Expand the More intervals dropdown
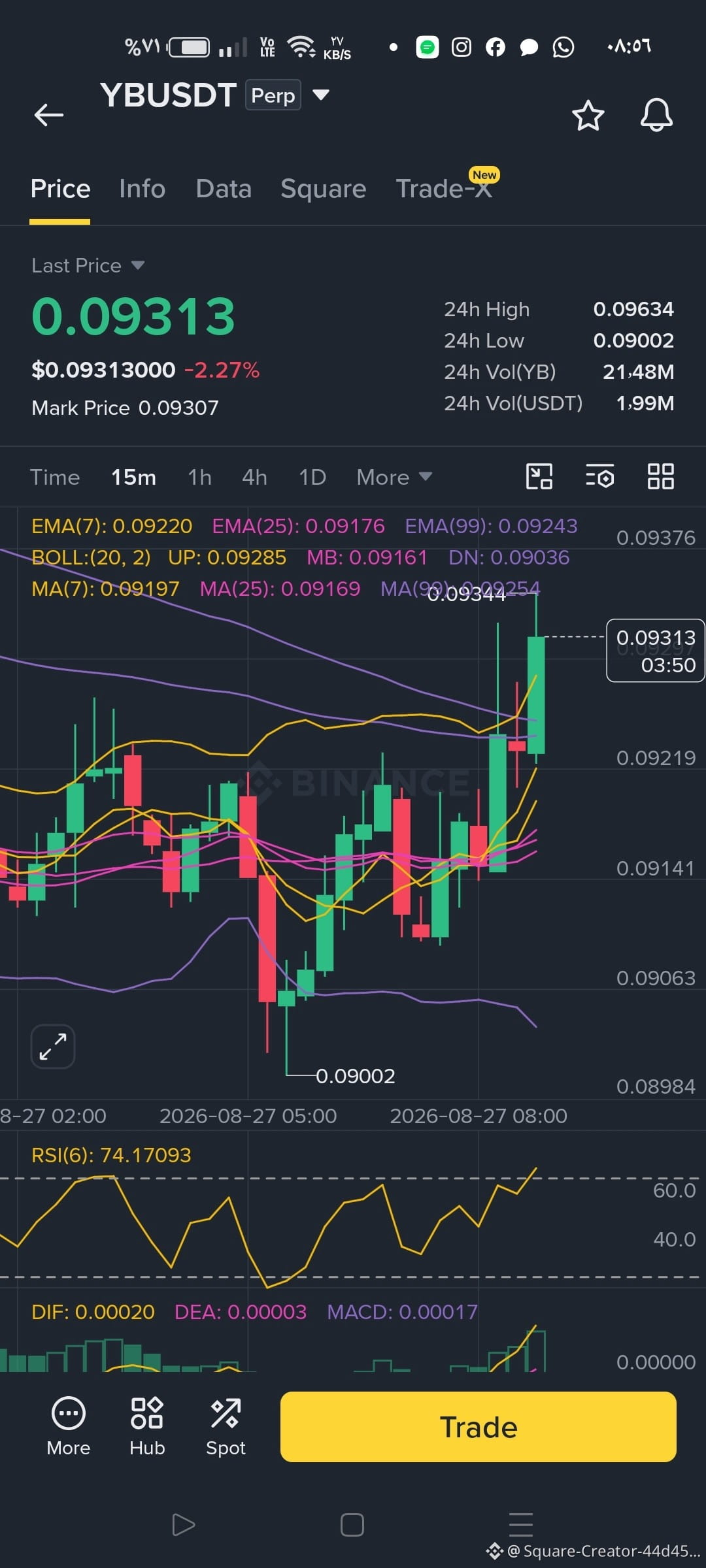706x1568 pixels. point(394,478)
